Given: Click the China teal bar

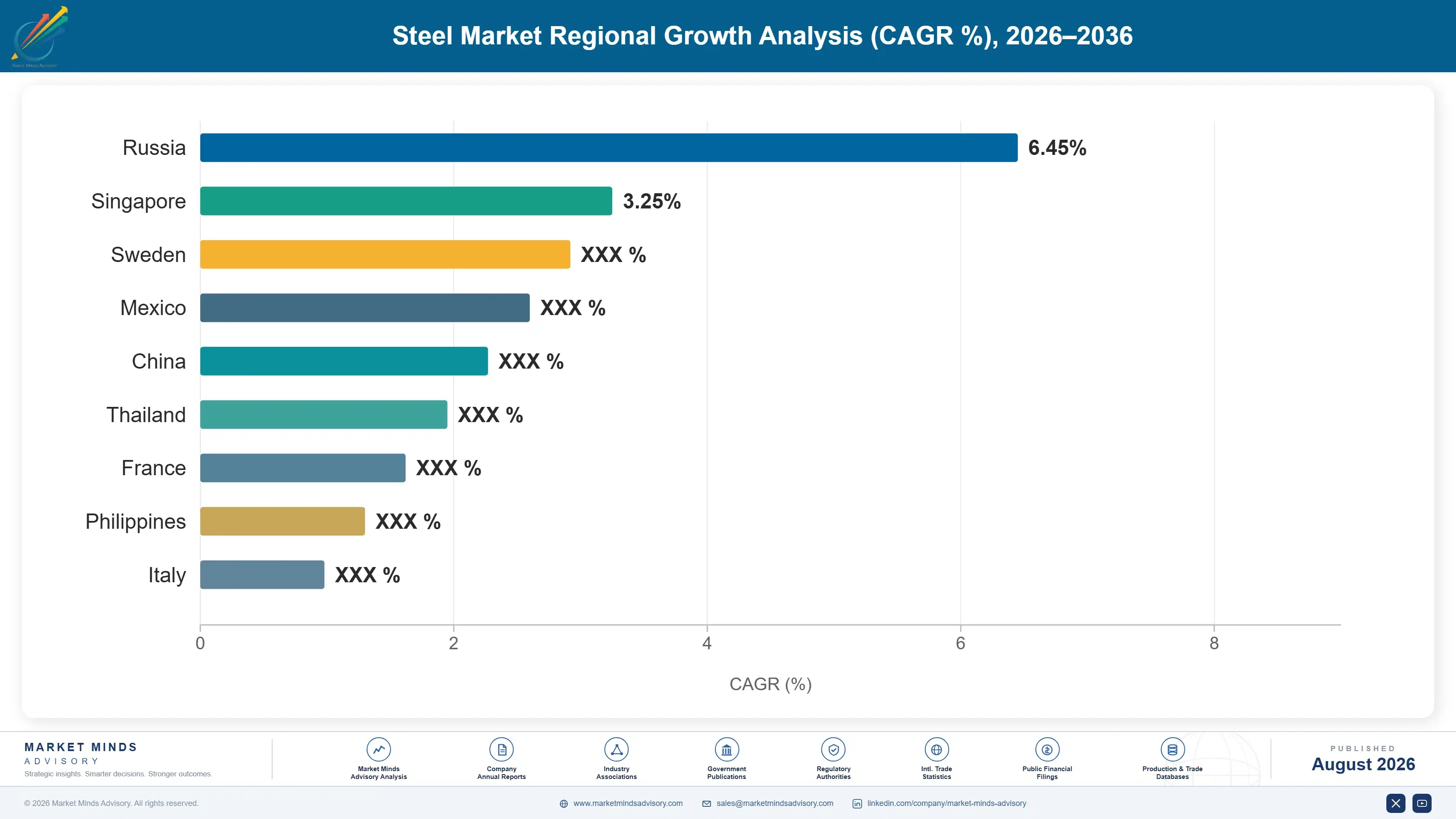Looking at the screenshot, I should 344,361.
